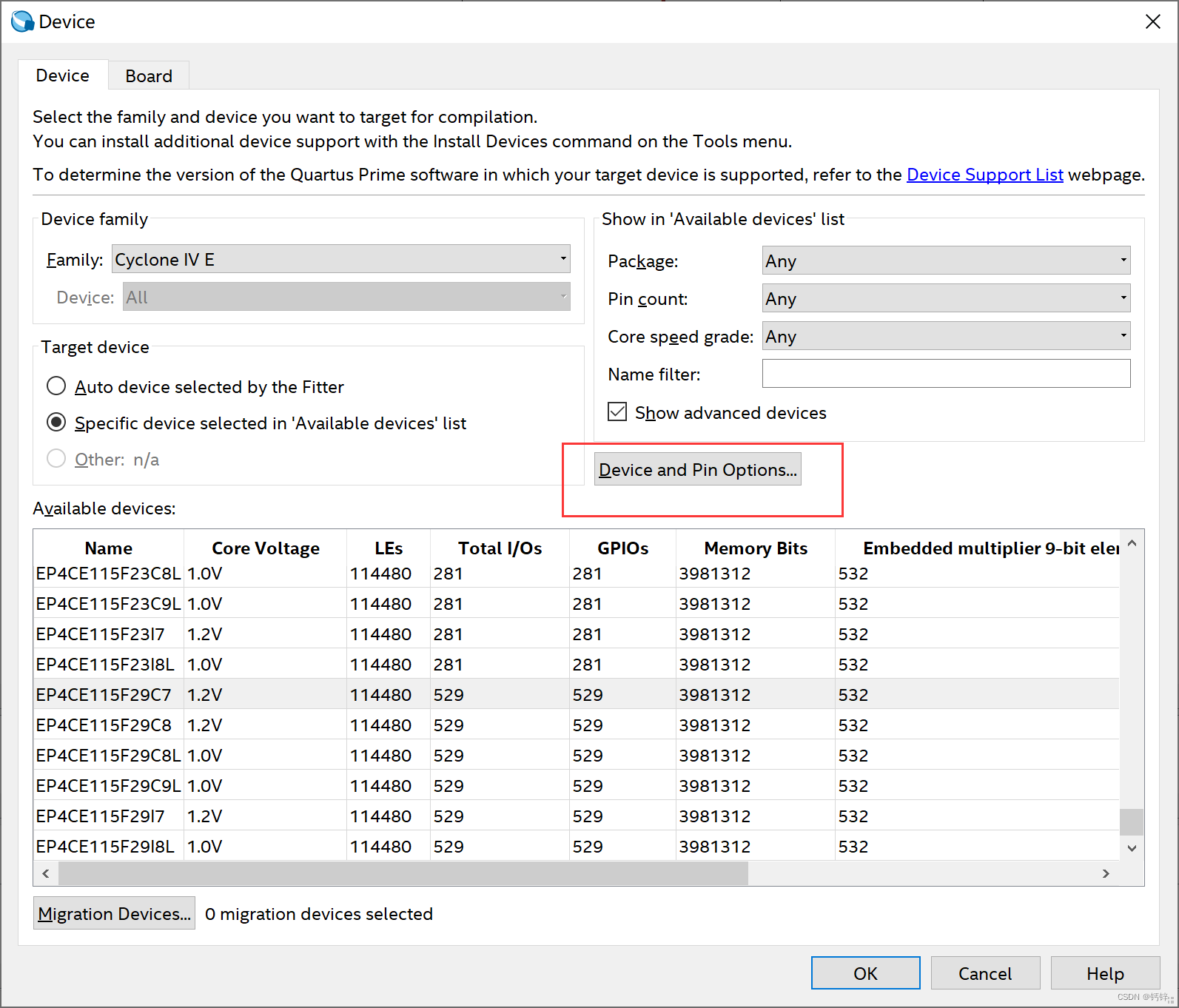Select device EP4CE115F29C8L
Screen dimensions: 1179x1008
[x=576, y=756]
